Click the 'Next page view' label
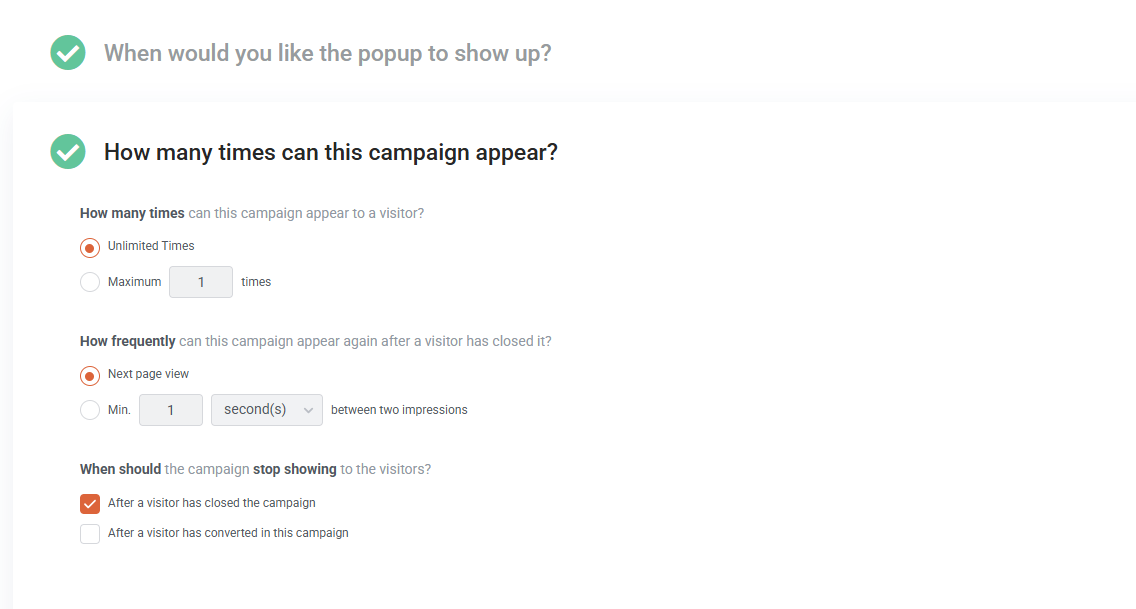This screenshot has height=609, width=1136. [x=148, y=374]
